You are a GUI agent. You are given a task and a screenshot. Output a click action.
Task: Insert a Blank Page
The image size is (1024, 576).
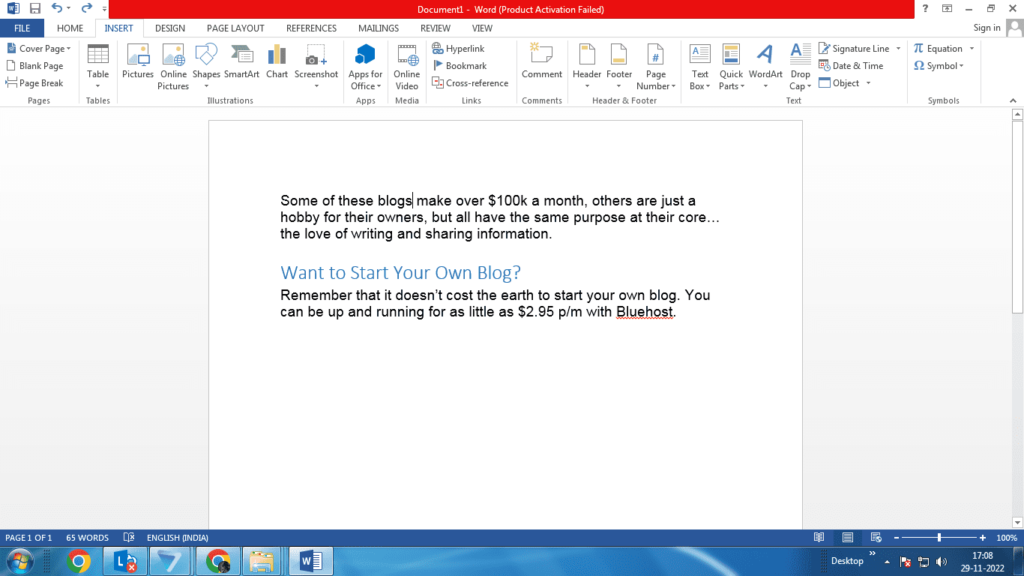(35, 65)
